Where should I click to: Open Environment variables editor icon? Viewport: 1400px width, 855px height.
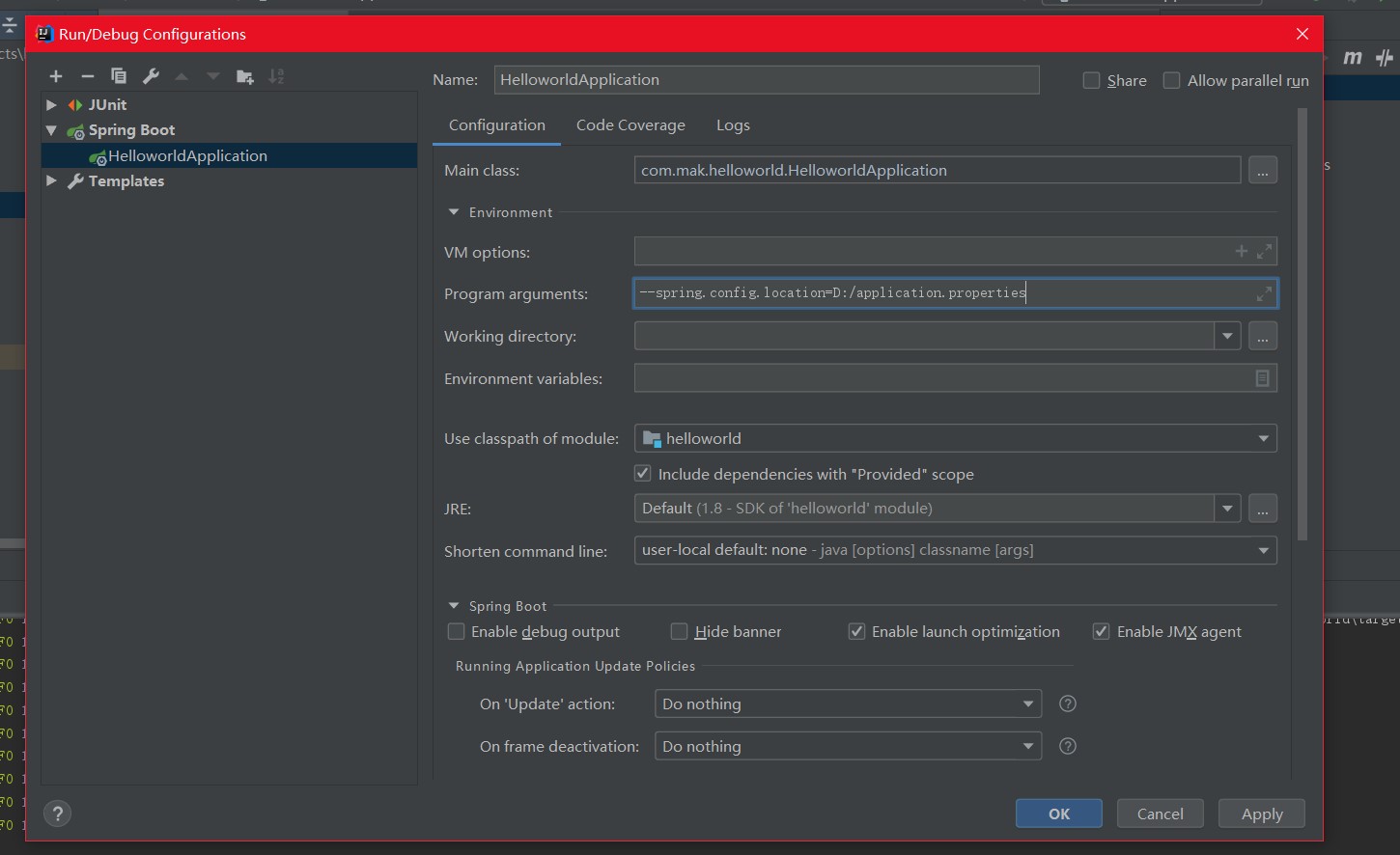[x=1262, y=378]
